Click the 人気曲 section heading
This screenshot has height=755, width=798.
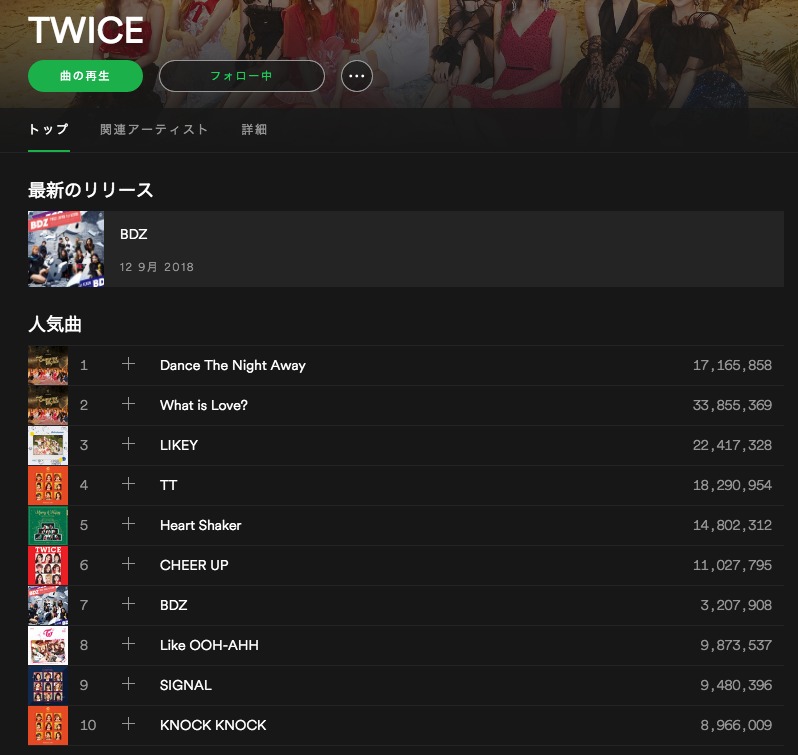[55, 324]
